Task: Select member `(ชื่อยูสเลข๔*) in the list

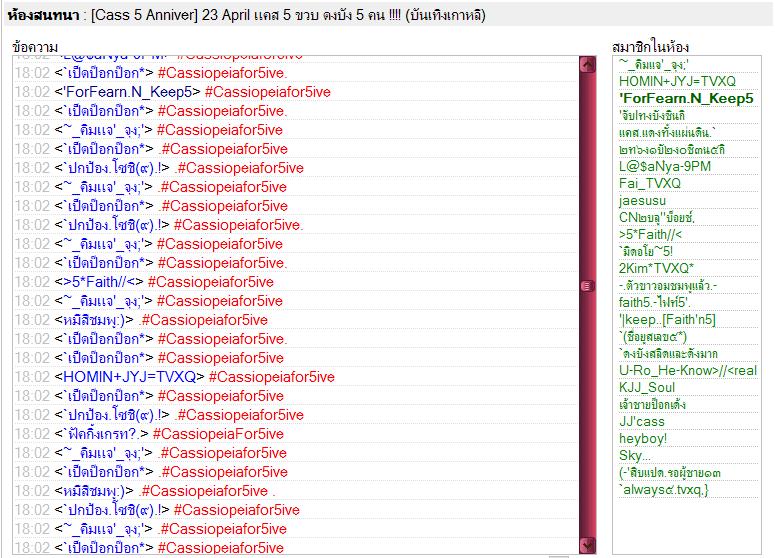Action: (652, 337)
